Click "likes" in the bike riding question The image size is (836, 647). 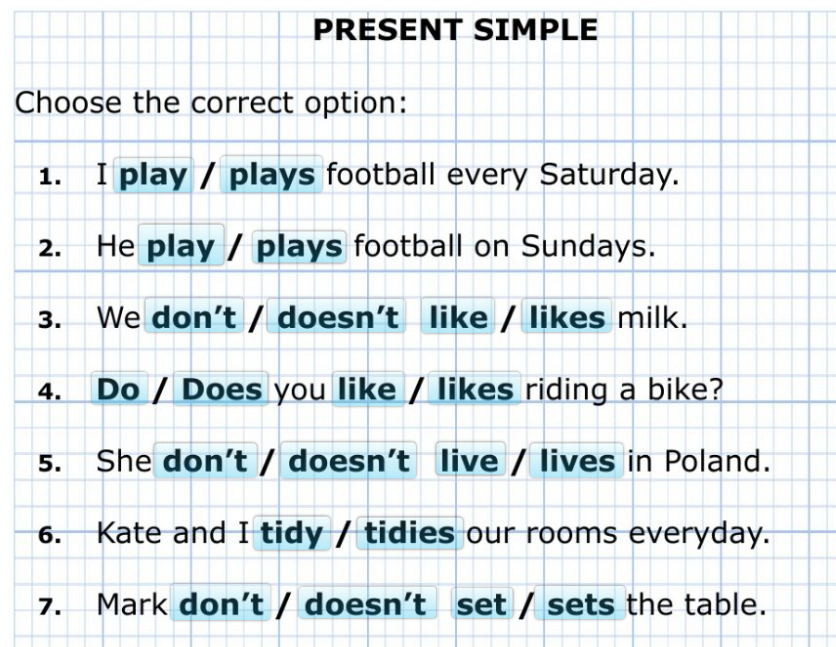click(x=475, y=390)
